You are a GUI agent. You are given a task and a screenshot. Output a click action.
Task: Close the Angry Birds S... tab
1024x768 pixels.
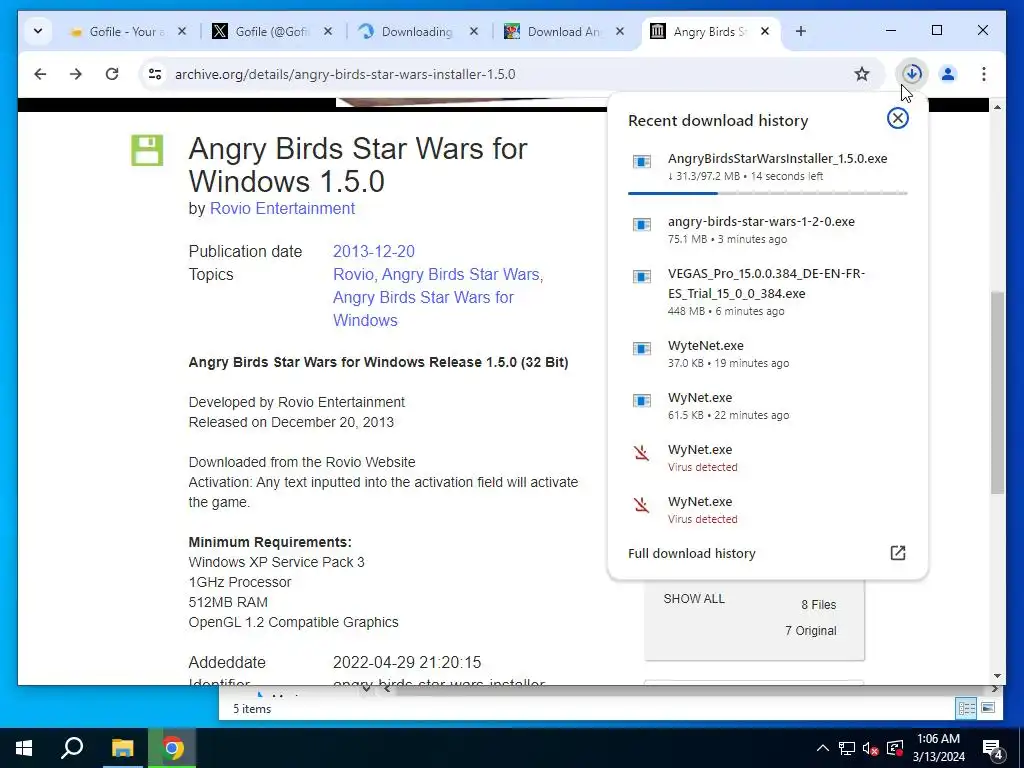[x=765, y=31]
